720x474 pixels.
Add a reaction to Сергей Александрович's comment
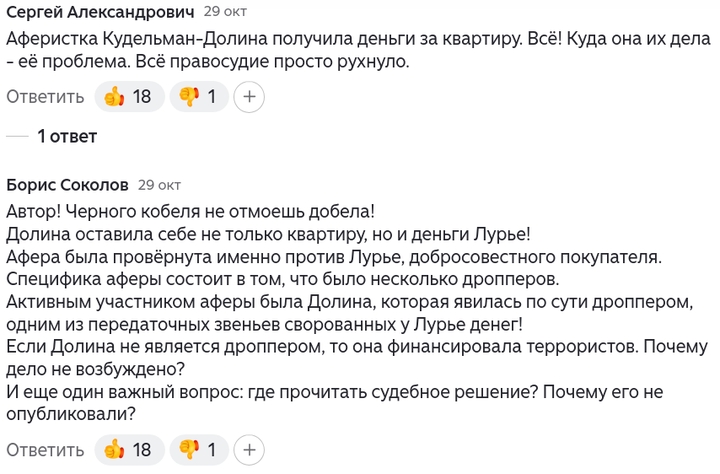pos(249,97)
